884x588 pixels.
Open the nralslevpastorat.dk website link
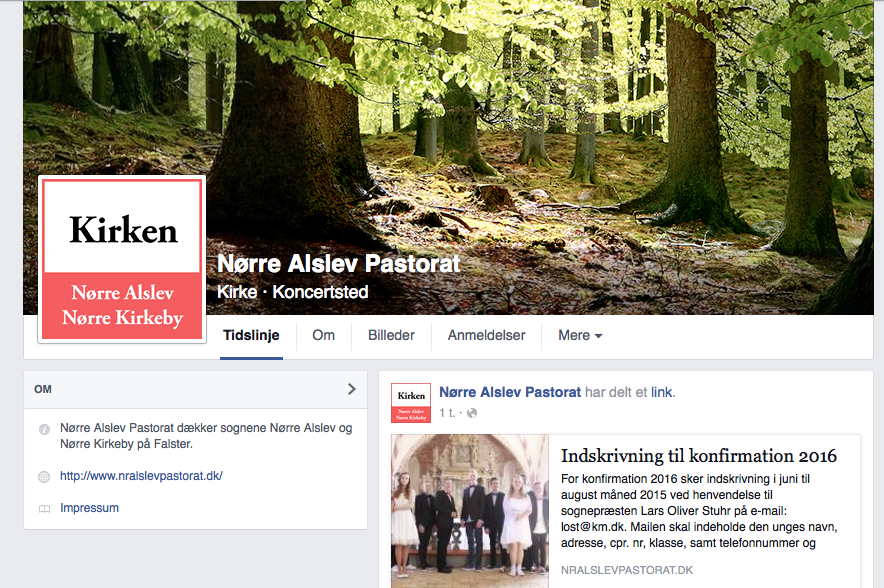click(x=142, y=476)
